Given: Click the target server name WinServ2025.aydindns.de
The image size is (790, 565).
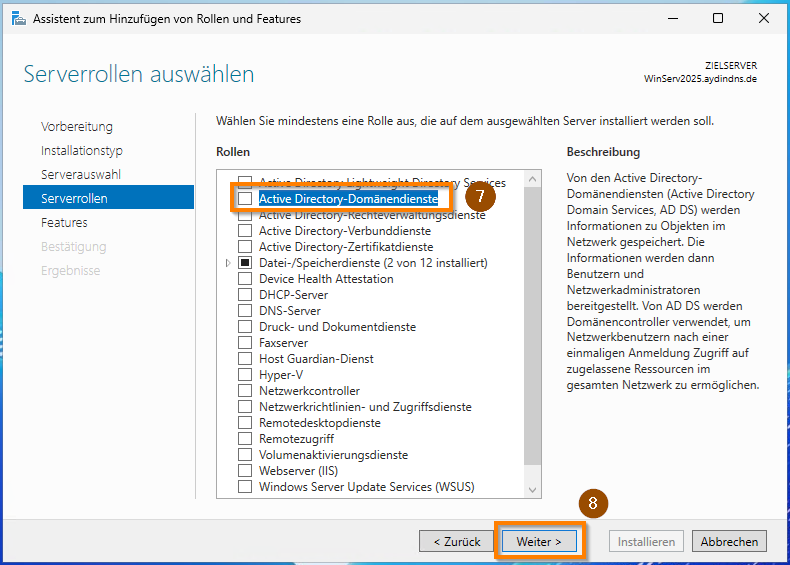Looking at the screenshot, I should click(700, 79).
